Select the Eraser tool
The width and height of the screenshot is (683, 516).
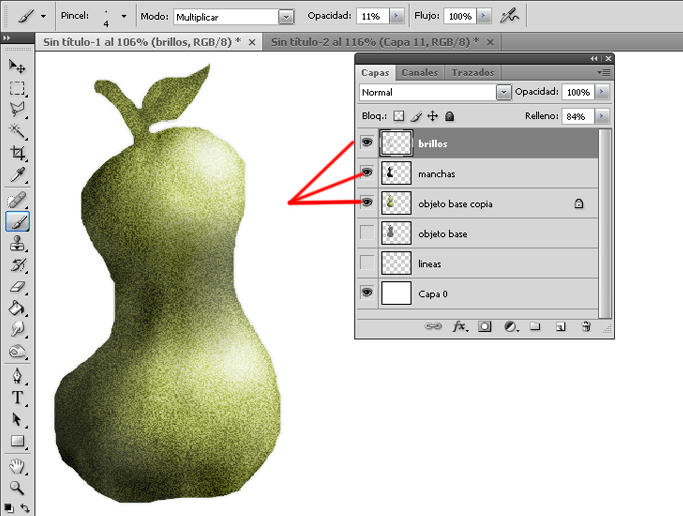pyautogui.click(x=17, y=287)
